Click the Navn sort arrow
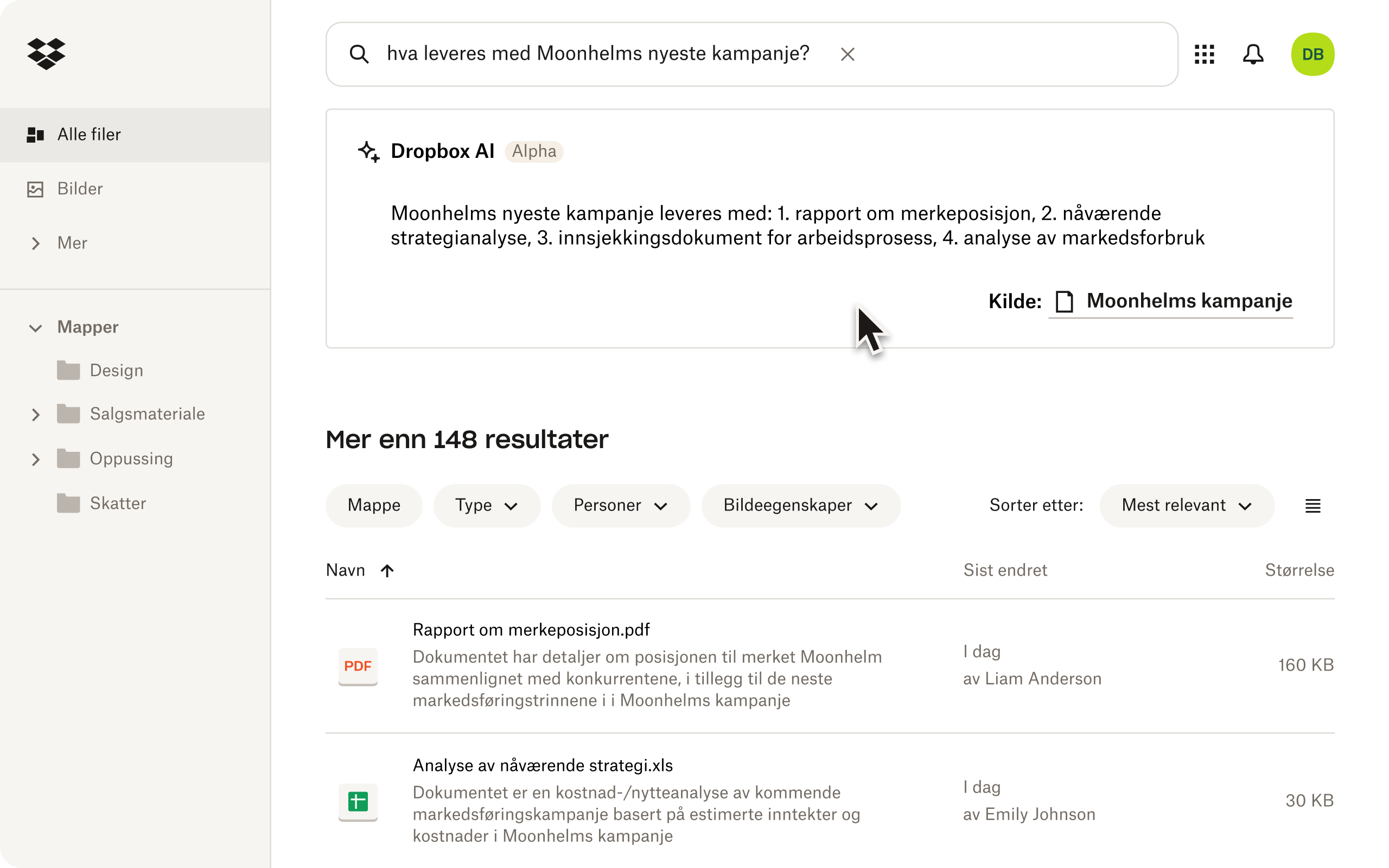Screen dimensions: 1389x868 (387, 570)
